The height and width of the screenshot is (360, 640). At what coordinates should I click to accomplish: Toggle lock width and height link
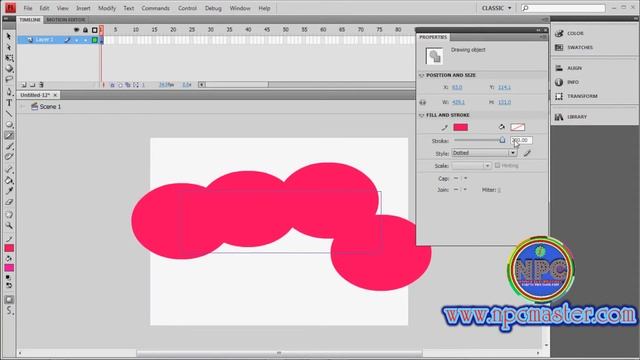coord(422,102)
